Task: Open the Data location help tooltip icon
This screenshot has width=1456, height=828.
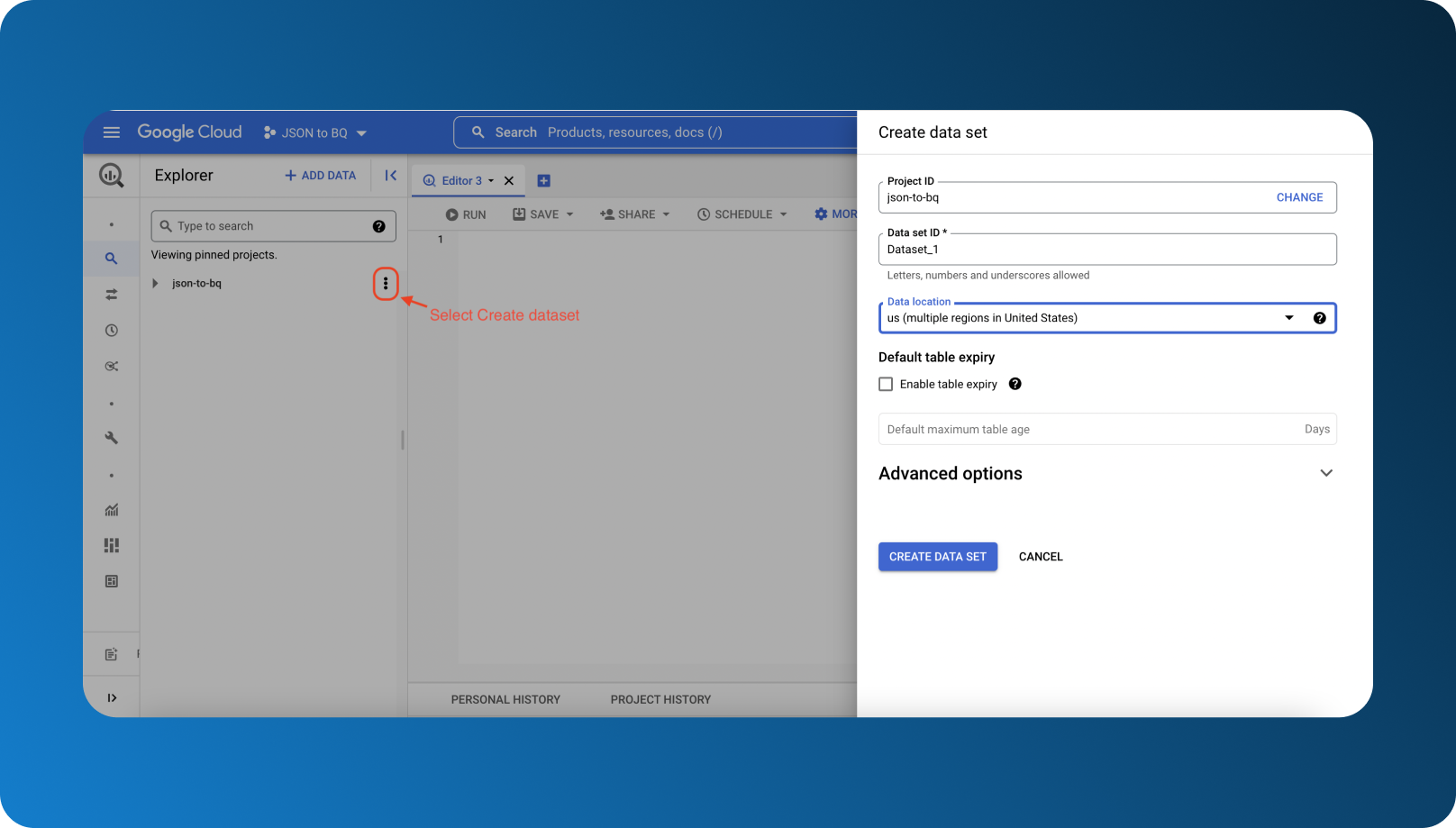Action: click(1319, 317)
